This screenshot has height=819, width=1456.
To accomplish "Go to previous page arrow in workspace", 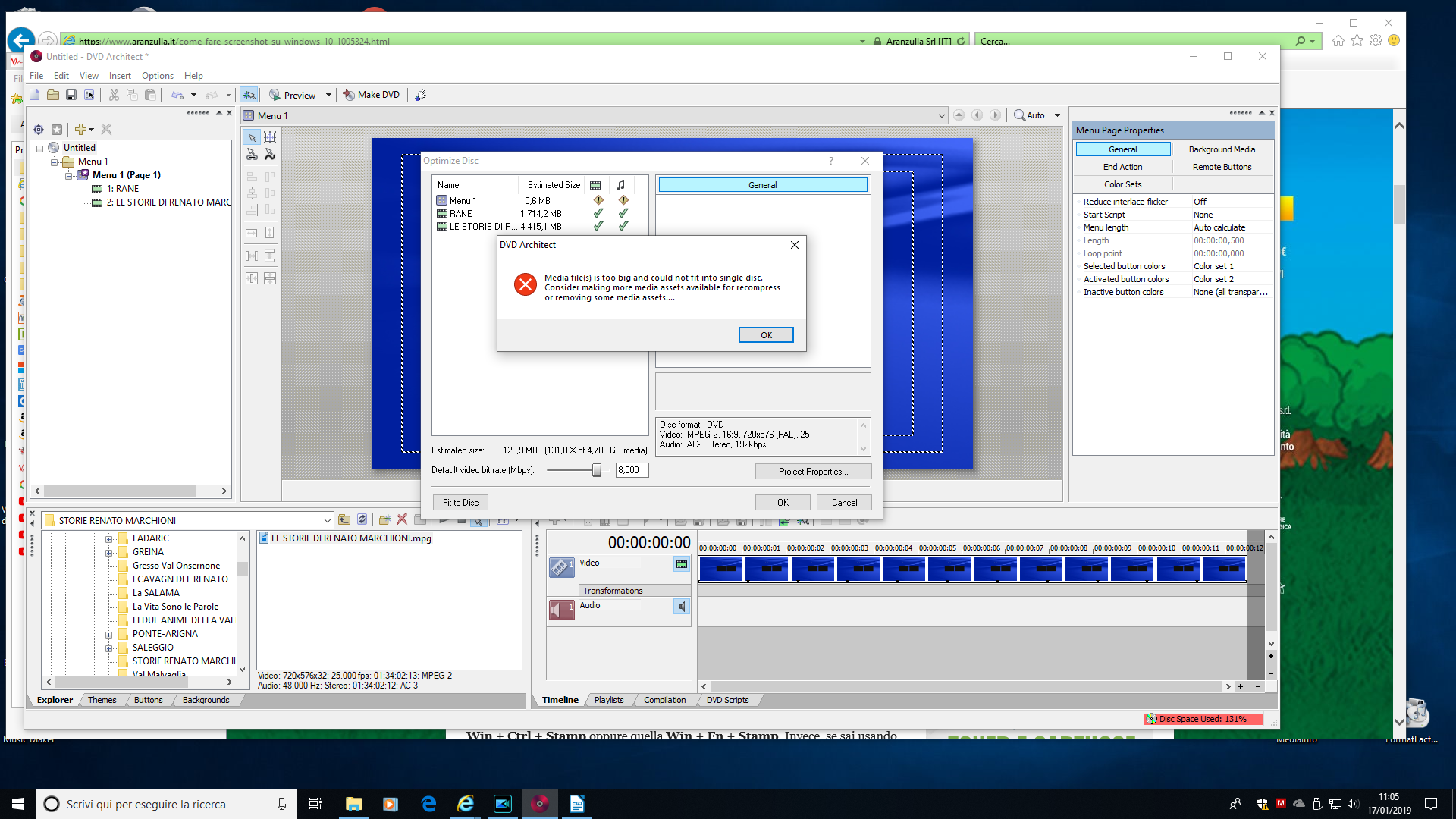I will [977, 115].
